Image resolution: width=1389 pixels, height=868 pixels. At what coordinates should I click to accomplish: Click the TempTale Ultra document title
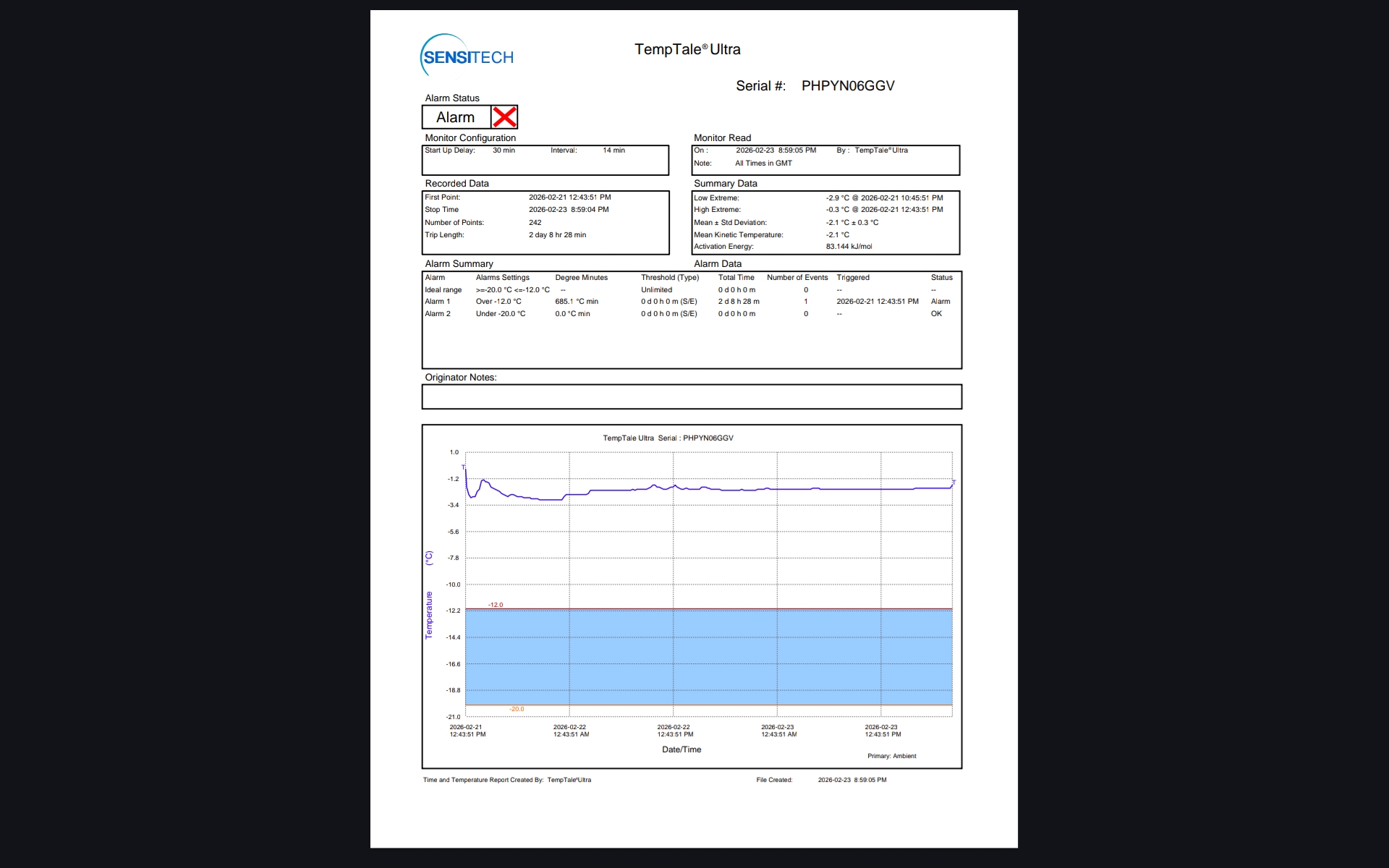[x=687, y=49]
